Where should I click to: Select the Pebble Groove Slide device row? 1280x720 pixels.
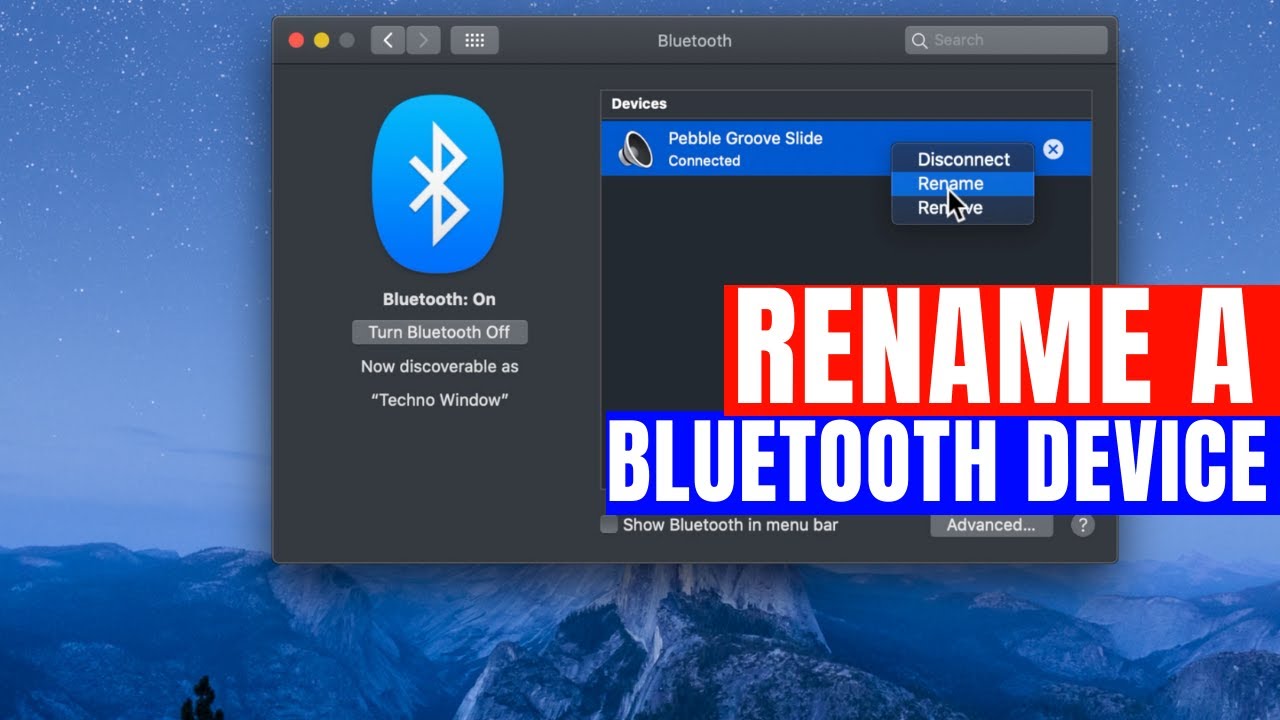coord(846,149)
